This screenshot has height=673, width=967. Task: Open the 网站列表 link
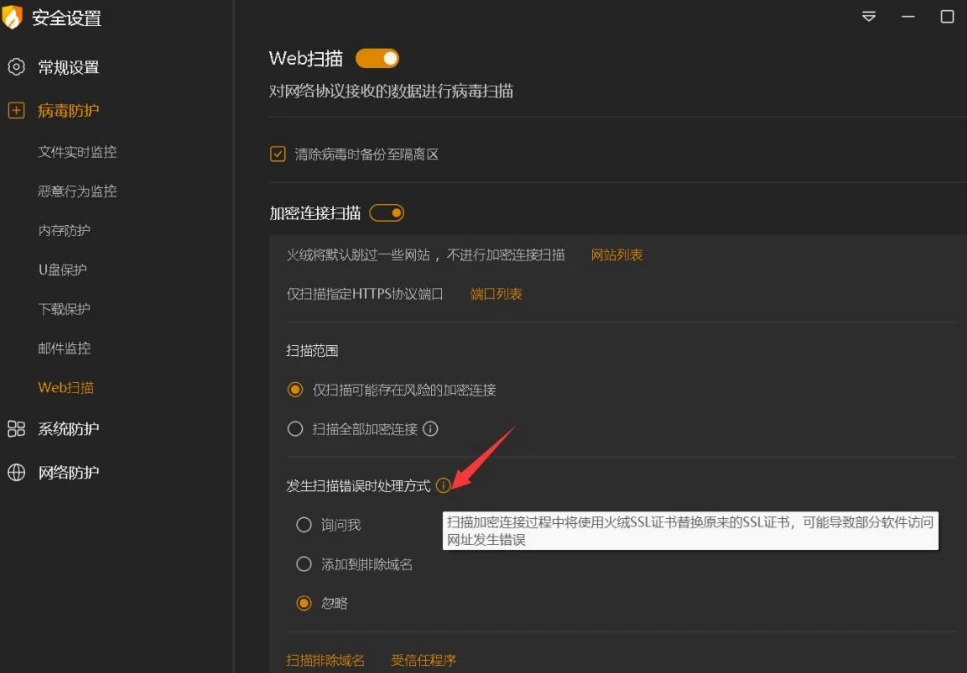point(617,255)
